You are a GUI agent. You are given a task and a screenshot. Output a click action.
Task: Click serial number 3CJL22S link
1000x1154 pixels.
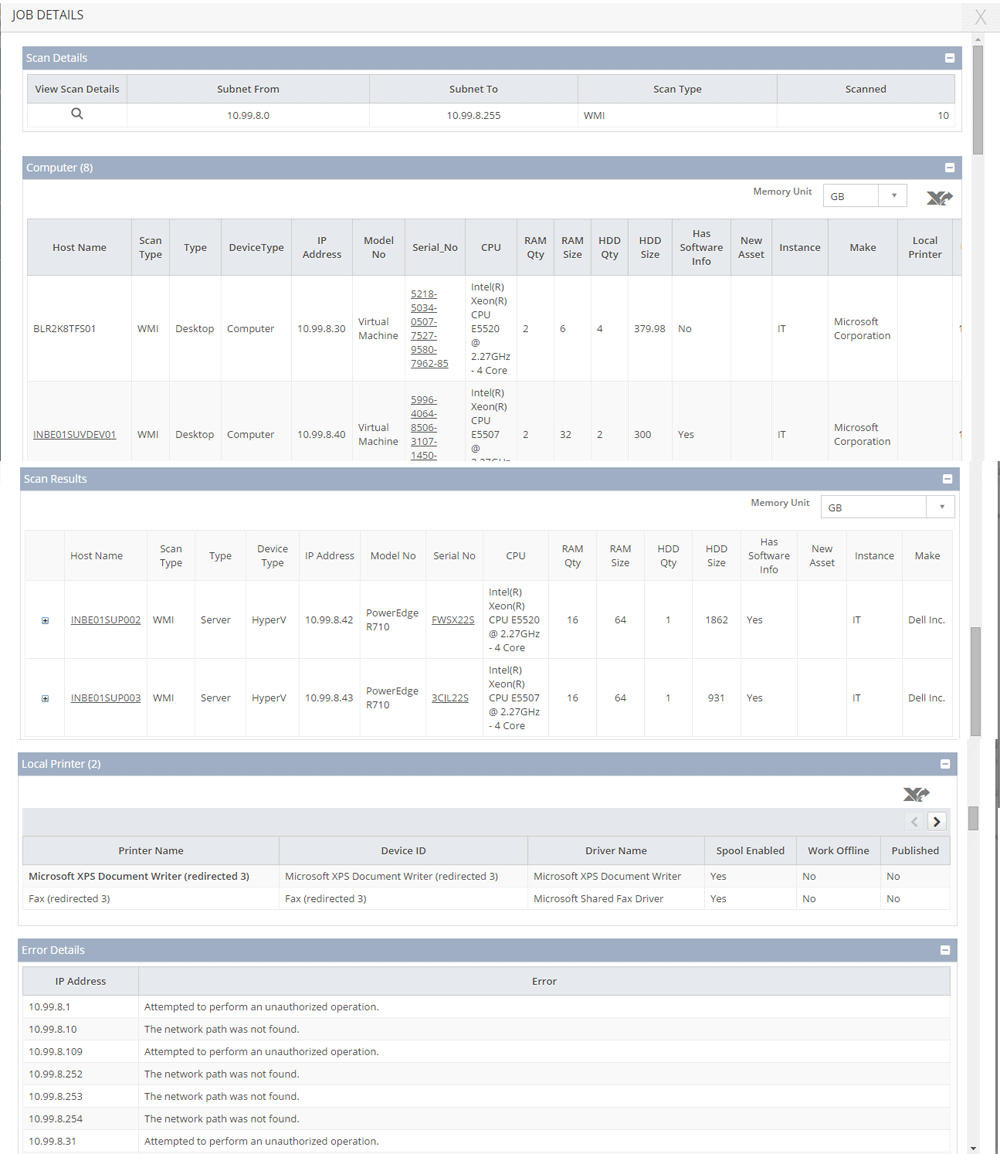click(x=450, y=698)
